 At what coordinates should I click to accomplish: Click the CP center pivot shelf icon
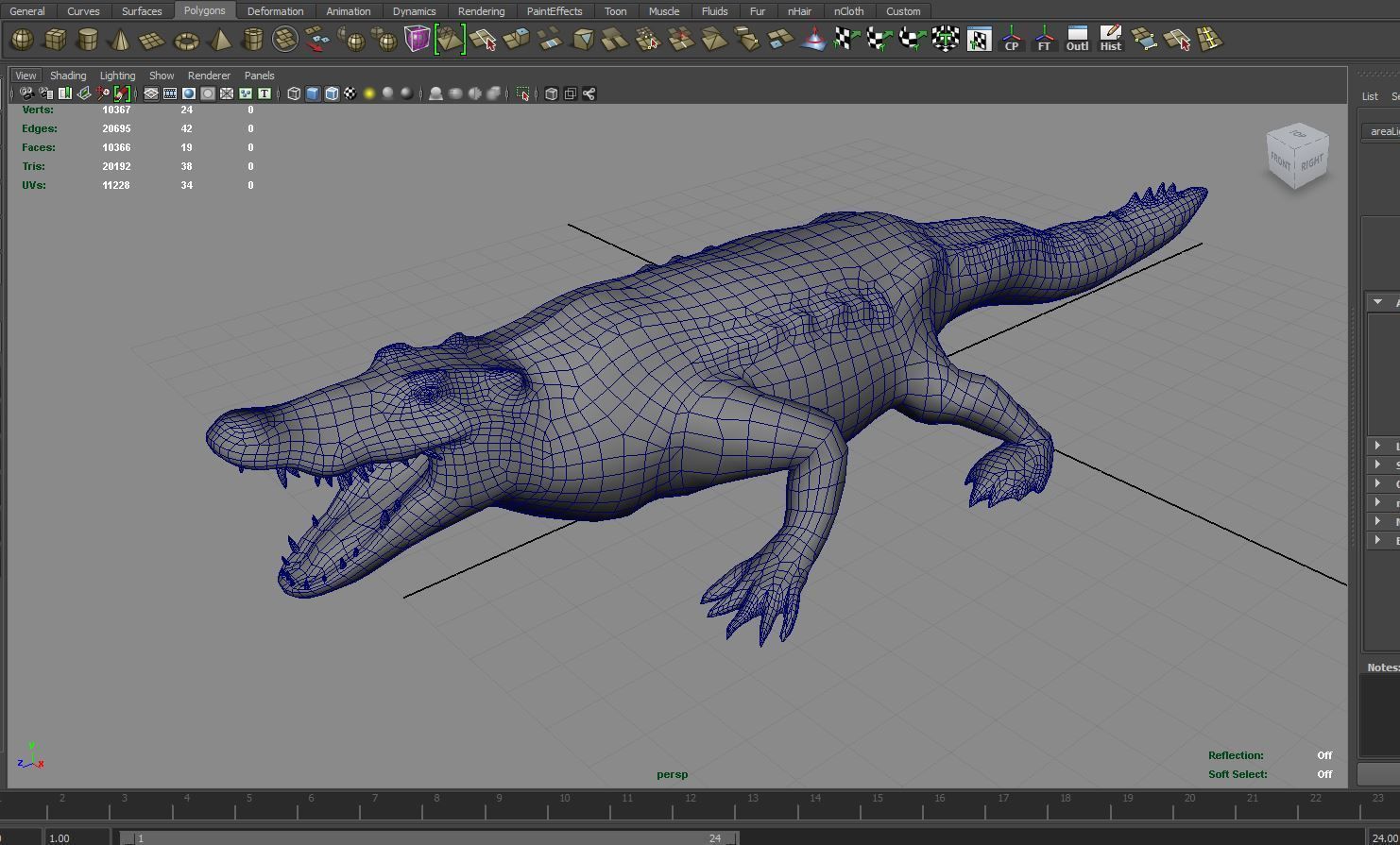coord(1011,40)
